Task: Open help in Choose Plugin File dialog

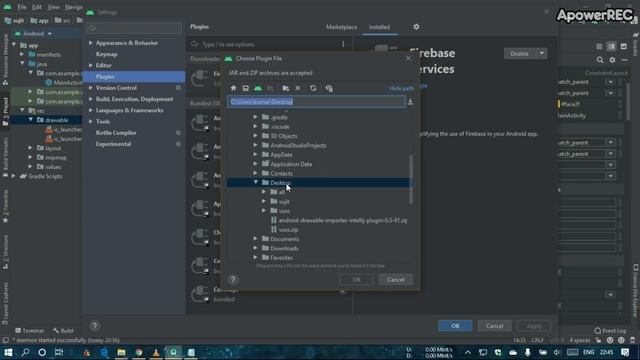Action: click(233, 280)
